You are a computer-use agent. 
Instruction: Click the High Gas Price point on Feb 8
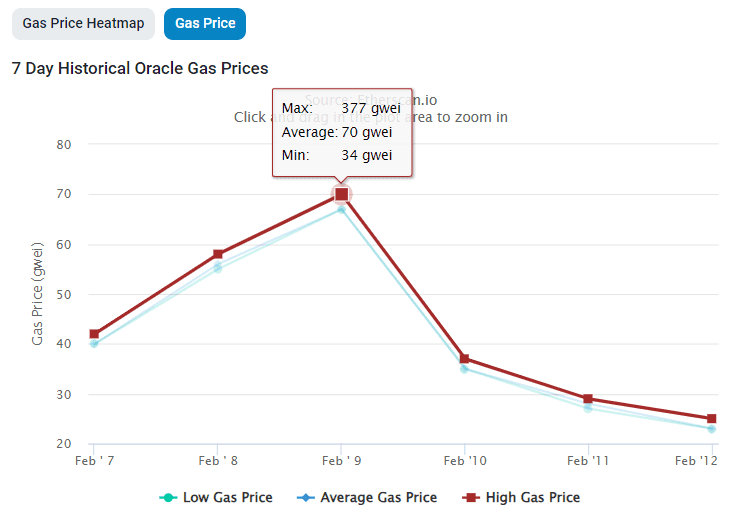point(218,254)
